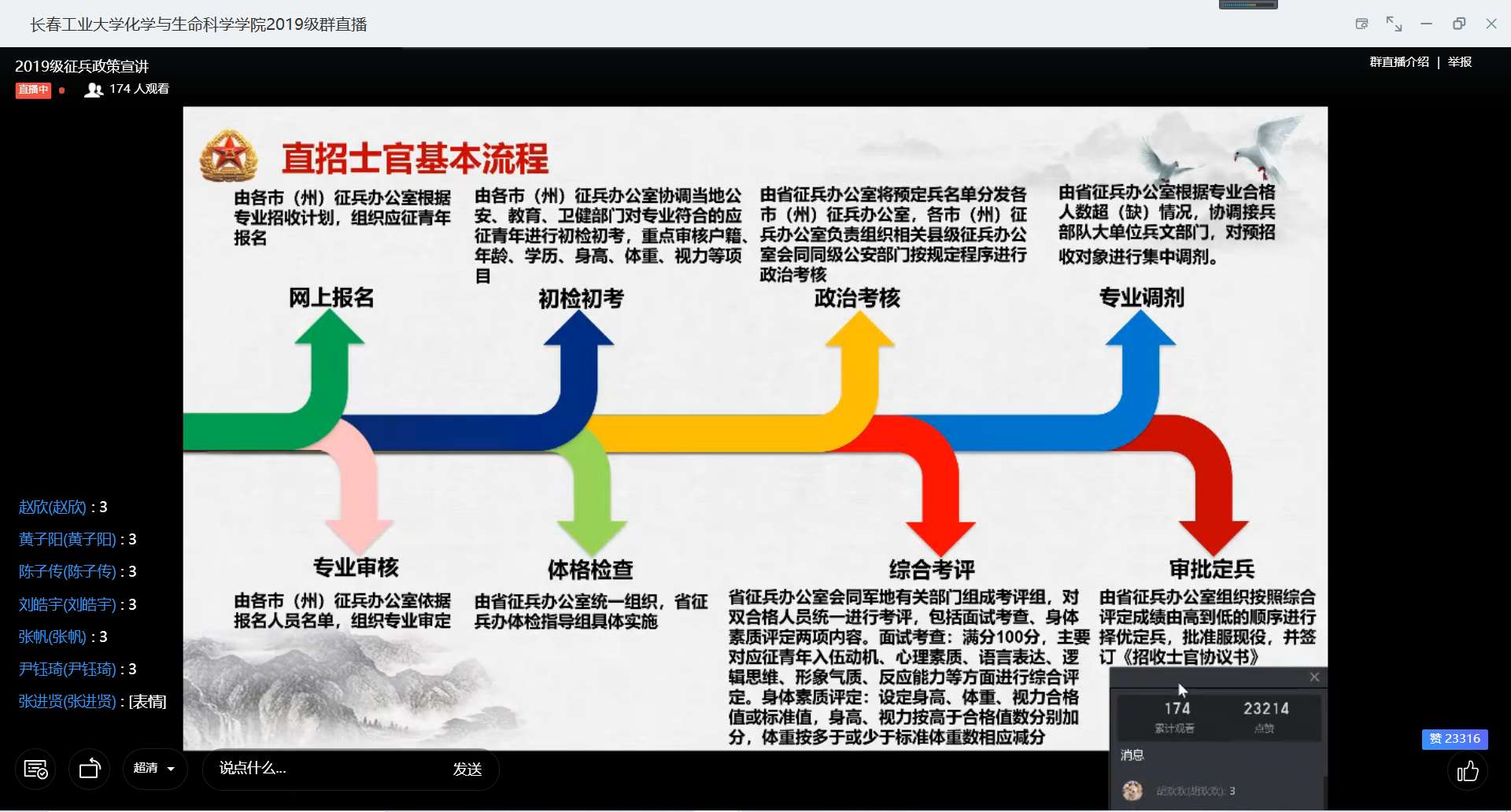
Task: Open the sign-in checklist icon at bottom left
Action: (36, 770)
